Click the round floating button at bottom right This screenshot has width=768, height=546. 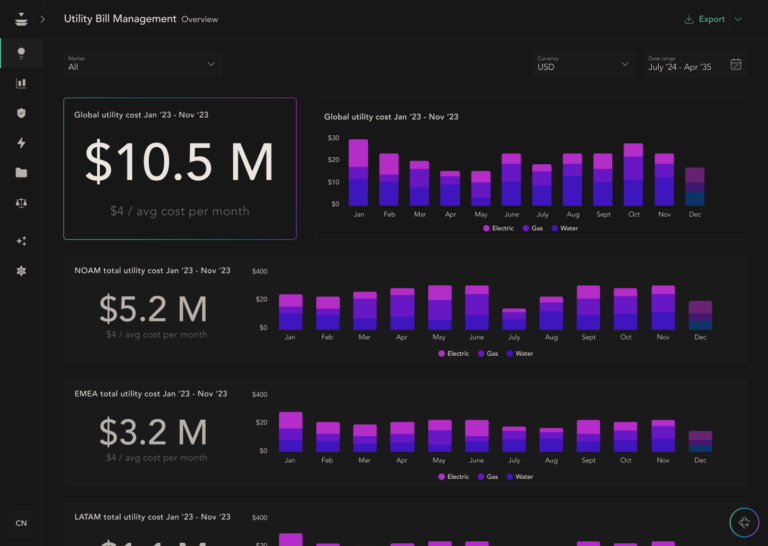[x=742, y=522]
